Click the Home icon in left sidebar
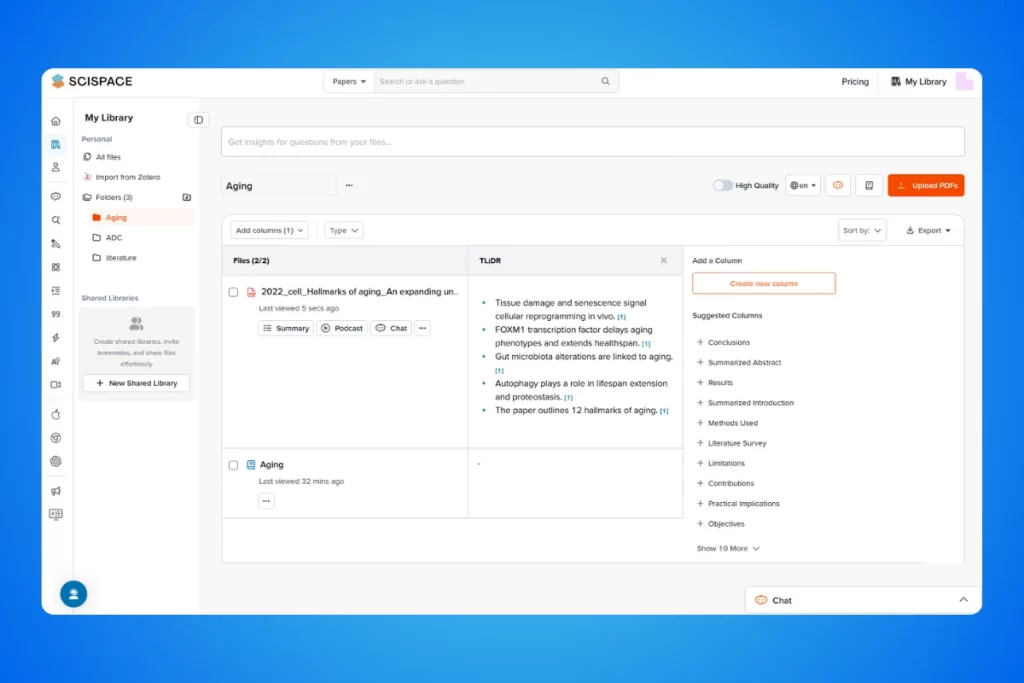1024x683 pixels. point(56,121)
